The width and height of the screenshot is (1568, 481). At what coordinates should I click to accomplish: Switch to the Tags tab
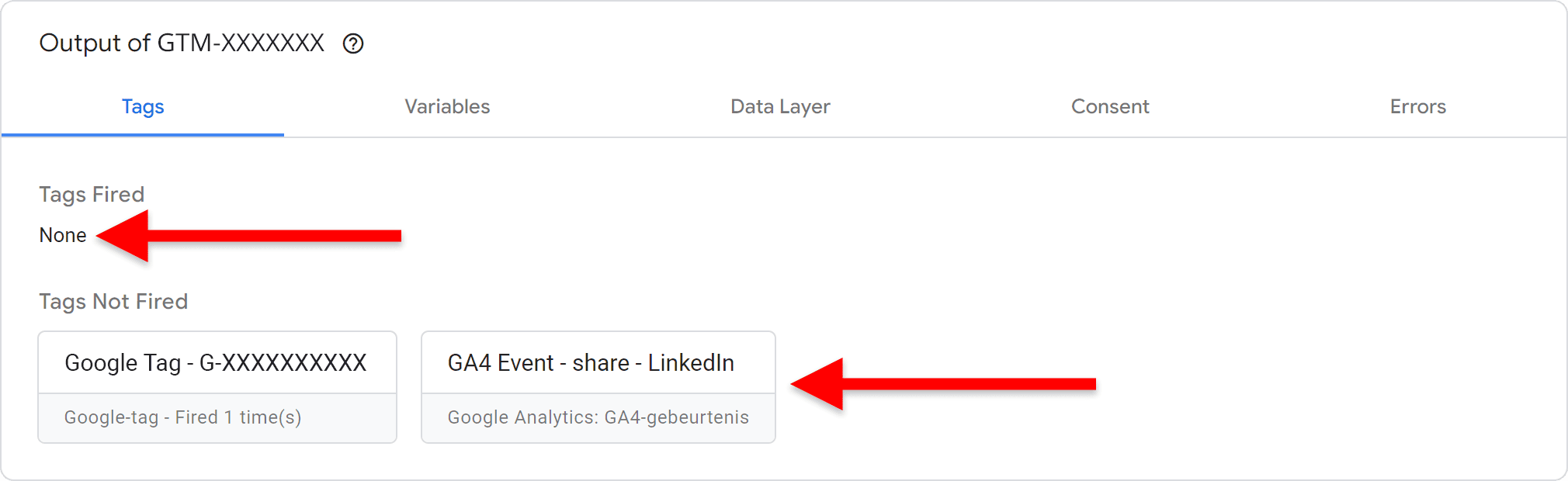point(143,106)
